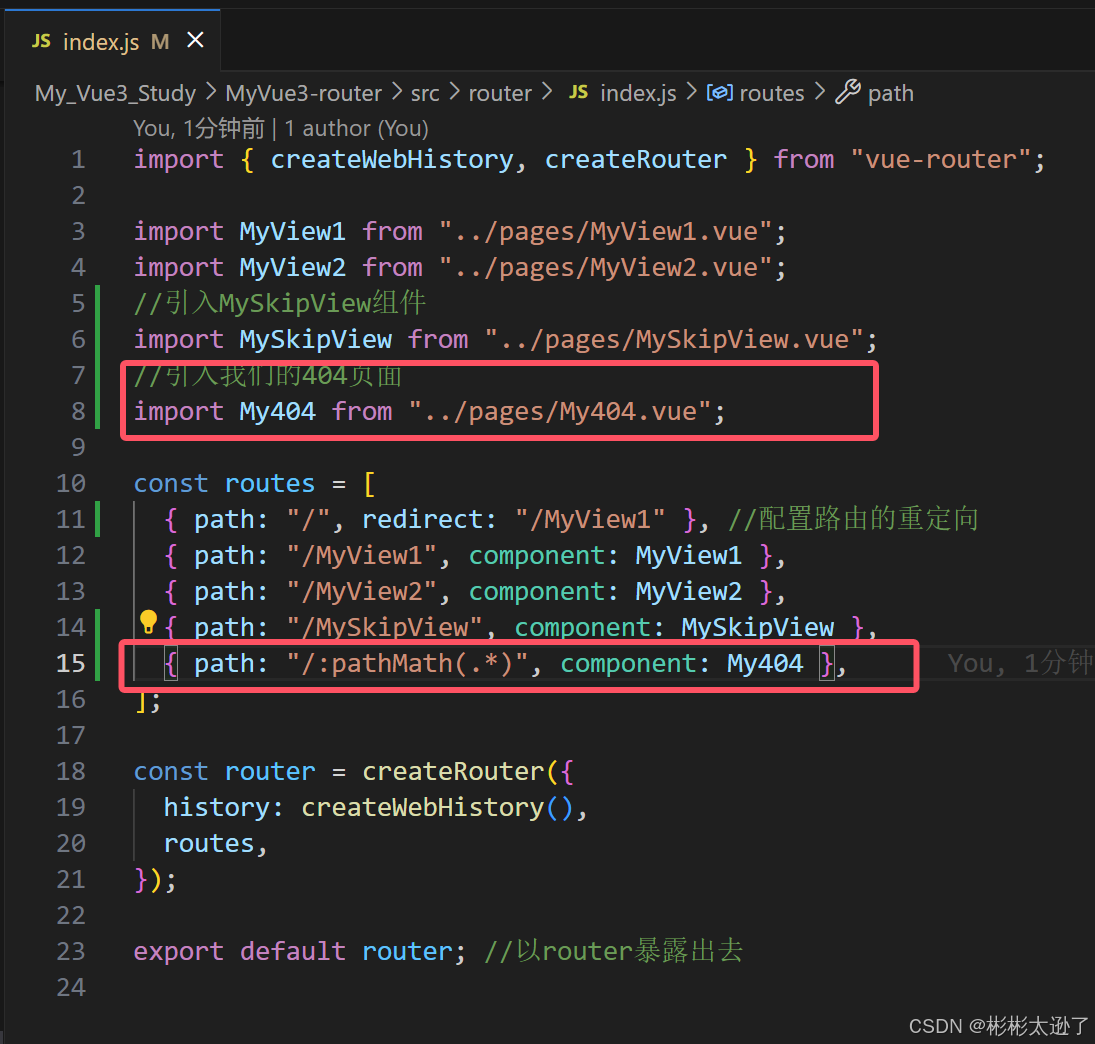Viewport: 1095px width, 1044px height.
Task: Open MyVue3-router breadcrumb
Action: [x=304, y=93]
